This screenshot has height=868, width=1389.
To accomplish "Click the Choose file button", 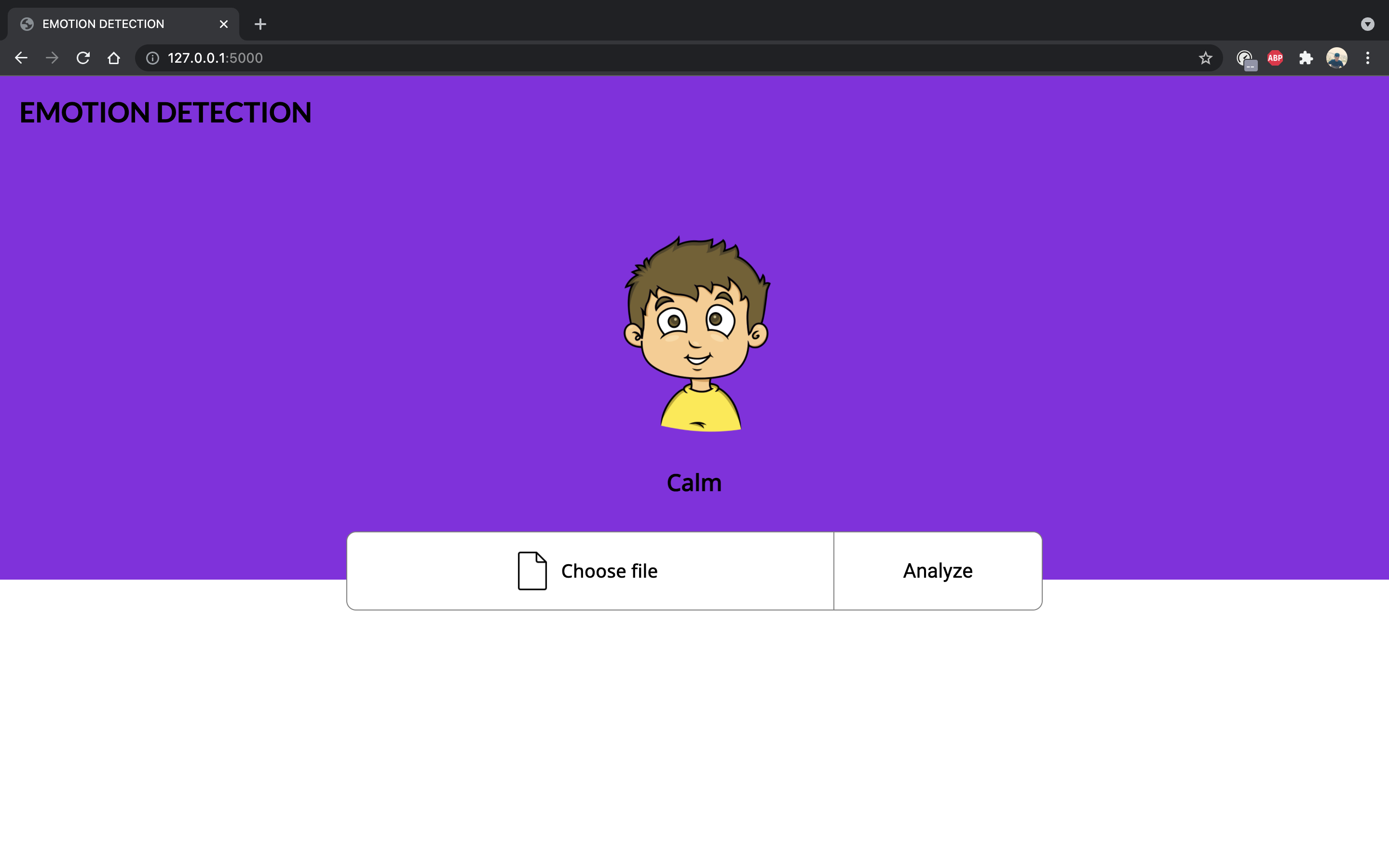I will coord(590,570).
